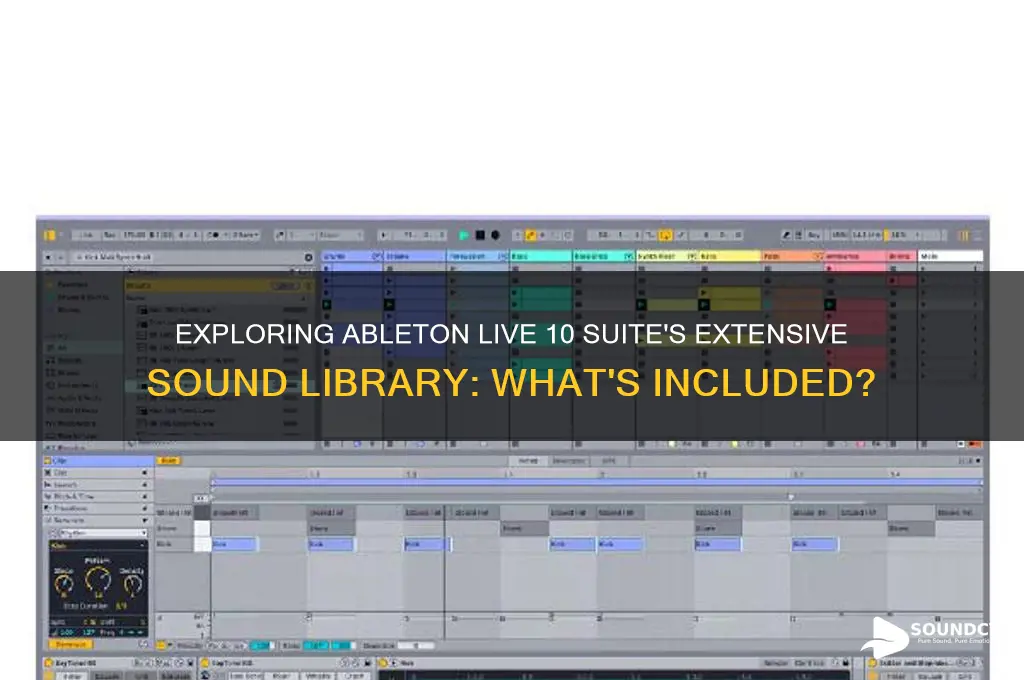1024x680 pixels.
Task: Select the orange Pads track header
Action: (x=792, y=256)
